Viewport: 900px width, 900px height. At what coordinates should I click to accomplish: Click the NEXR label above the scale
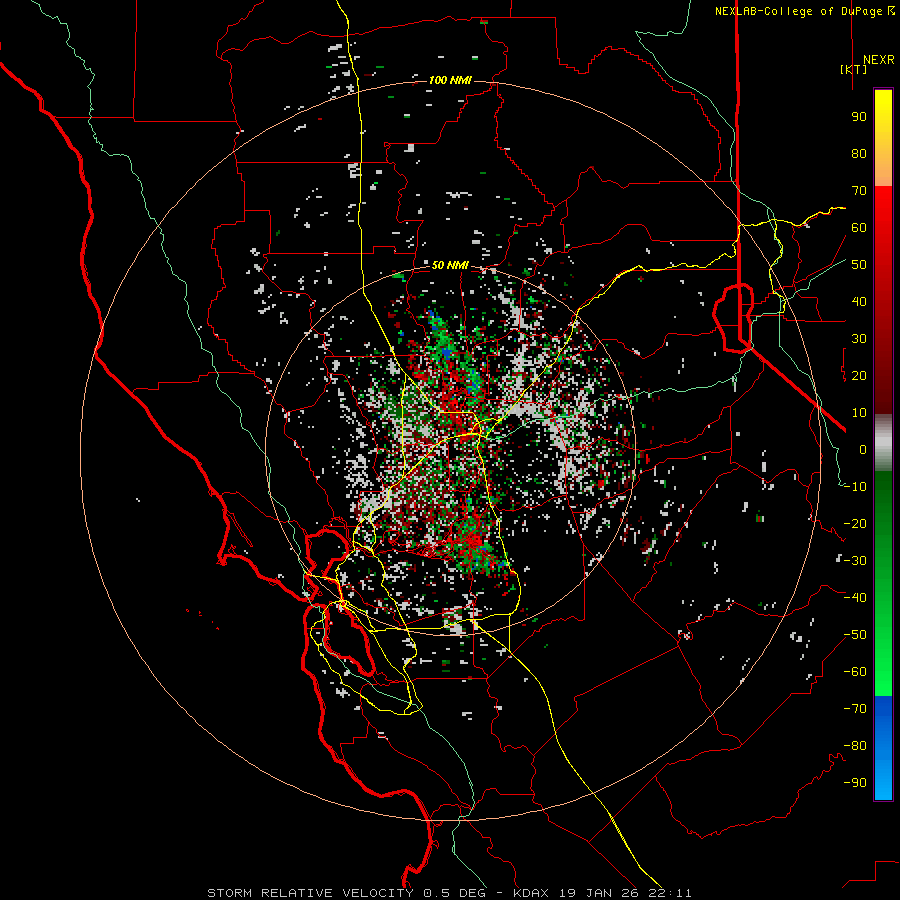(878, 60)
